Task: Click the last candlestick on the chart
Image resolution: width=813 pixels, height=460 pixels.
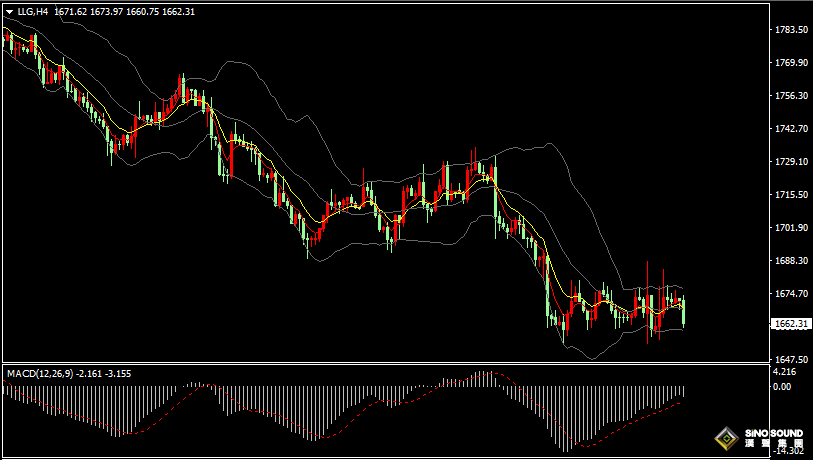Action: pos(684,311)
